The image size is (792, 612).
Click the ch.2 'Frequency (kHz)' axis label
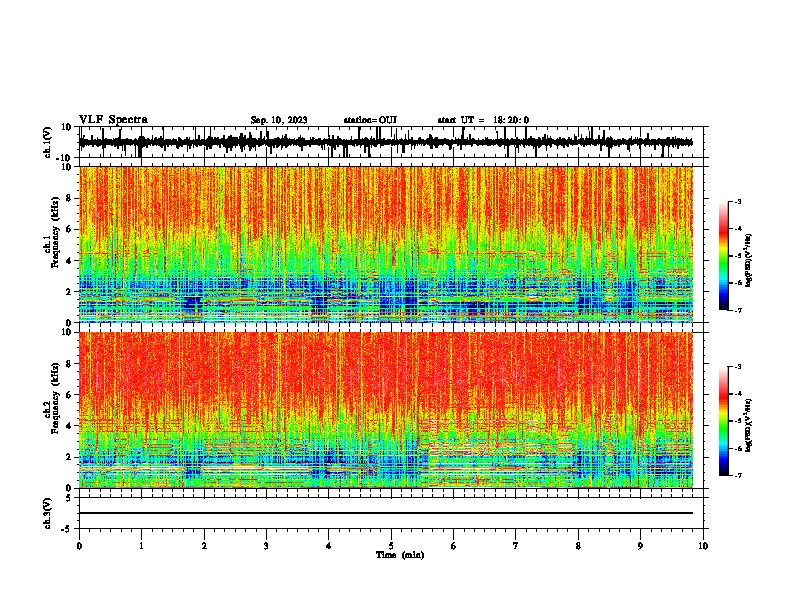tap(54, 398)
